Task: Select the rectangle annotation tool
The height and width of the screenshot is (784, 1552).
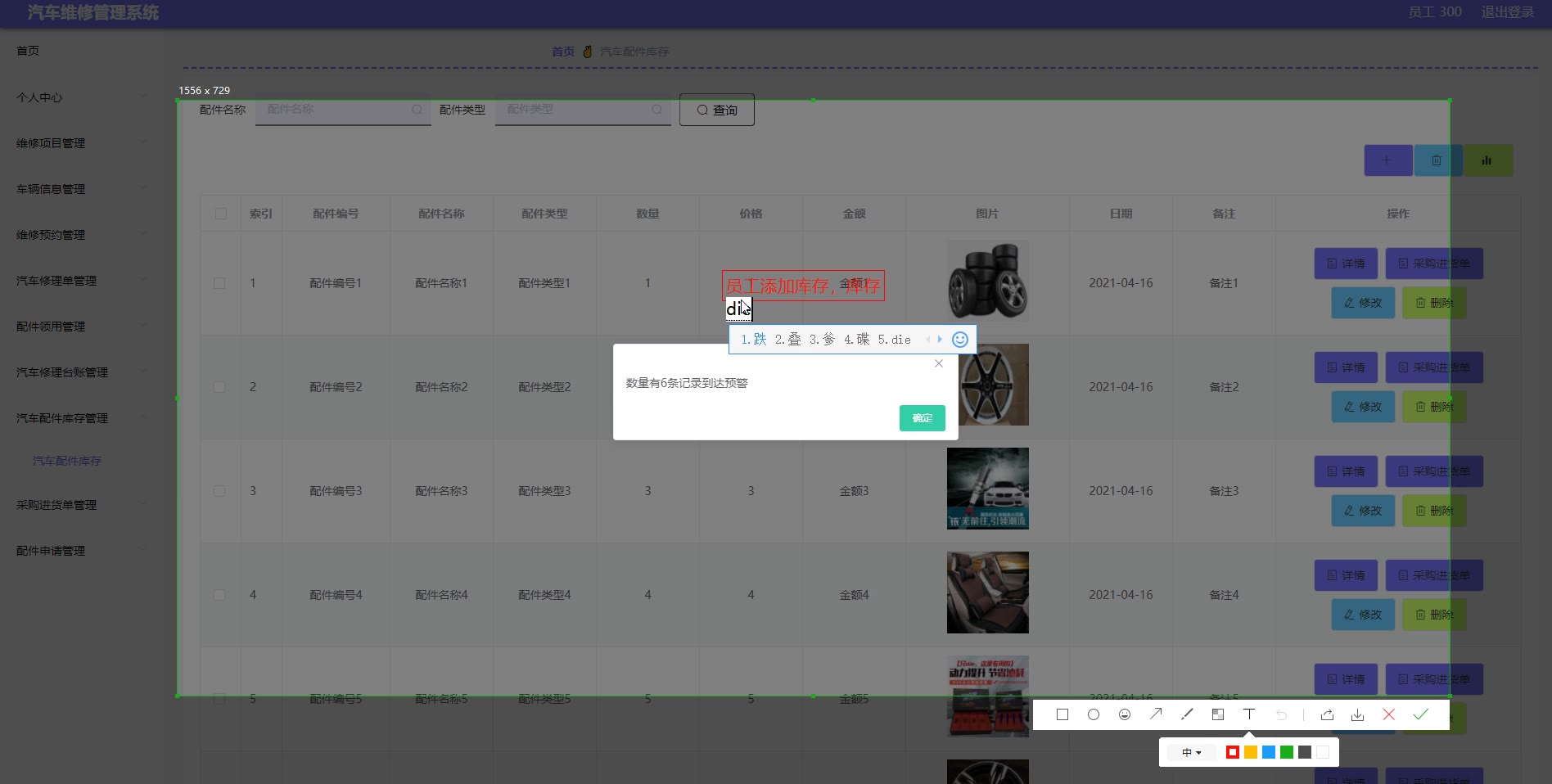Action: point(1062,714)
